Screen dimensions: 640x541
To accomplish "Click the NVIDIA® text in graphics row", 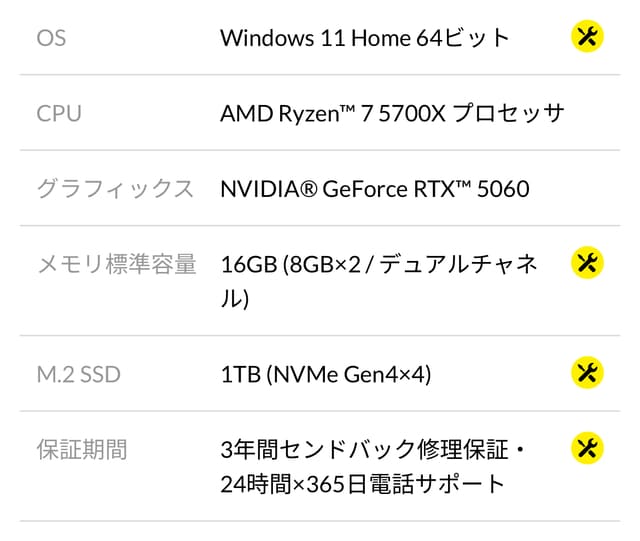I will click(268, 188).
